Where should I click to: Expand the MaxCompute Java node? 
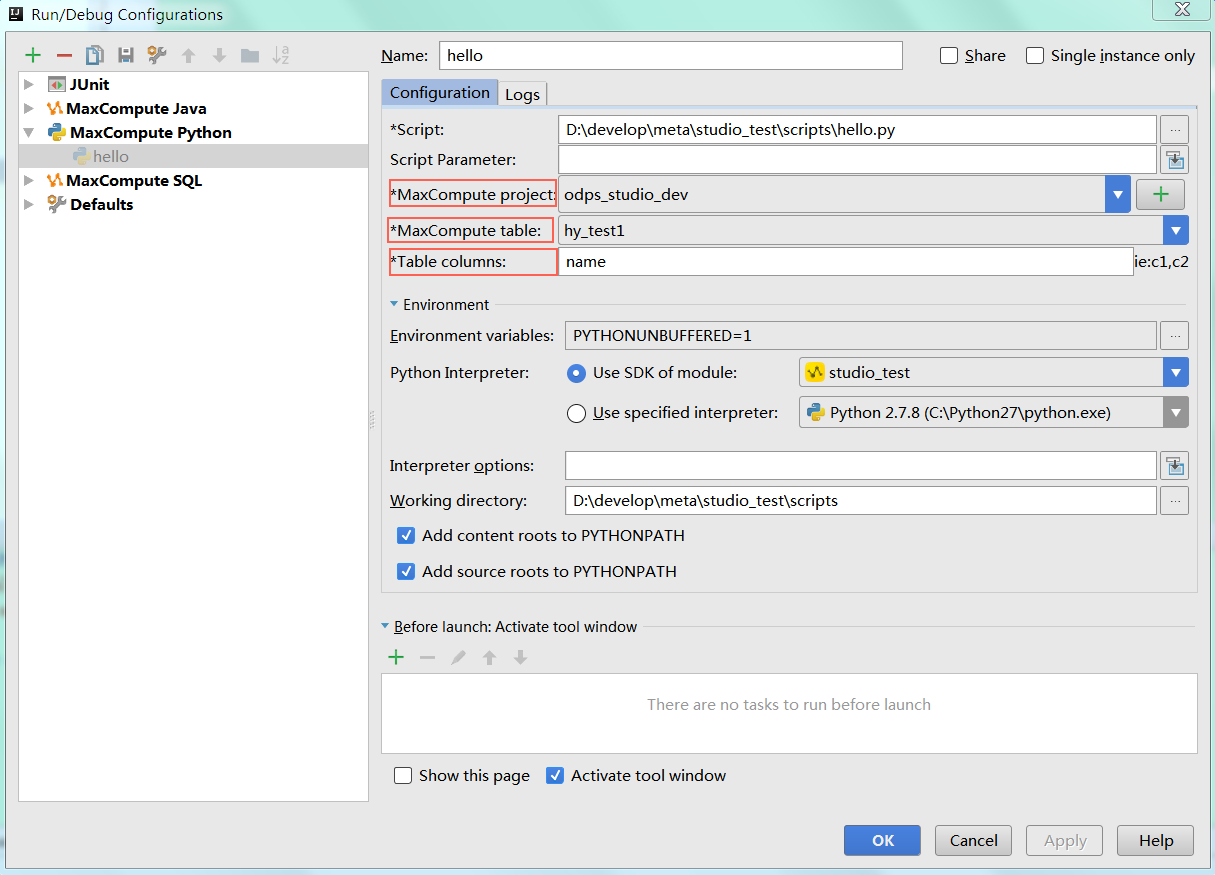(30, 109)
